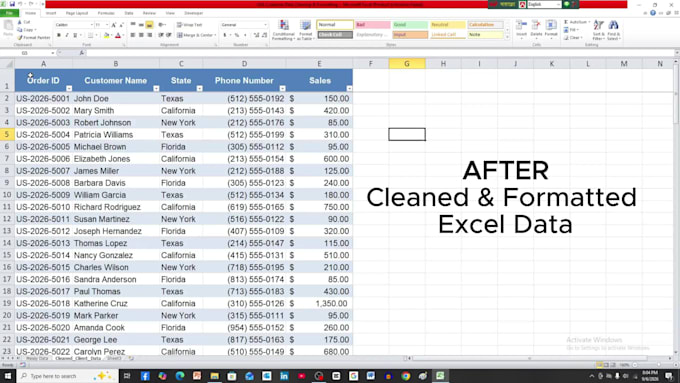Switch to the Formulas tab
Screen dimensions: 680x383
(x=106, y=13)
